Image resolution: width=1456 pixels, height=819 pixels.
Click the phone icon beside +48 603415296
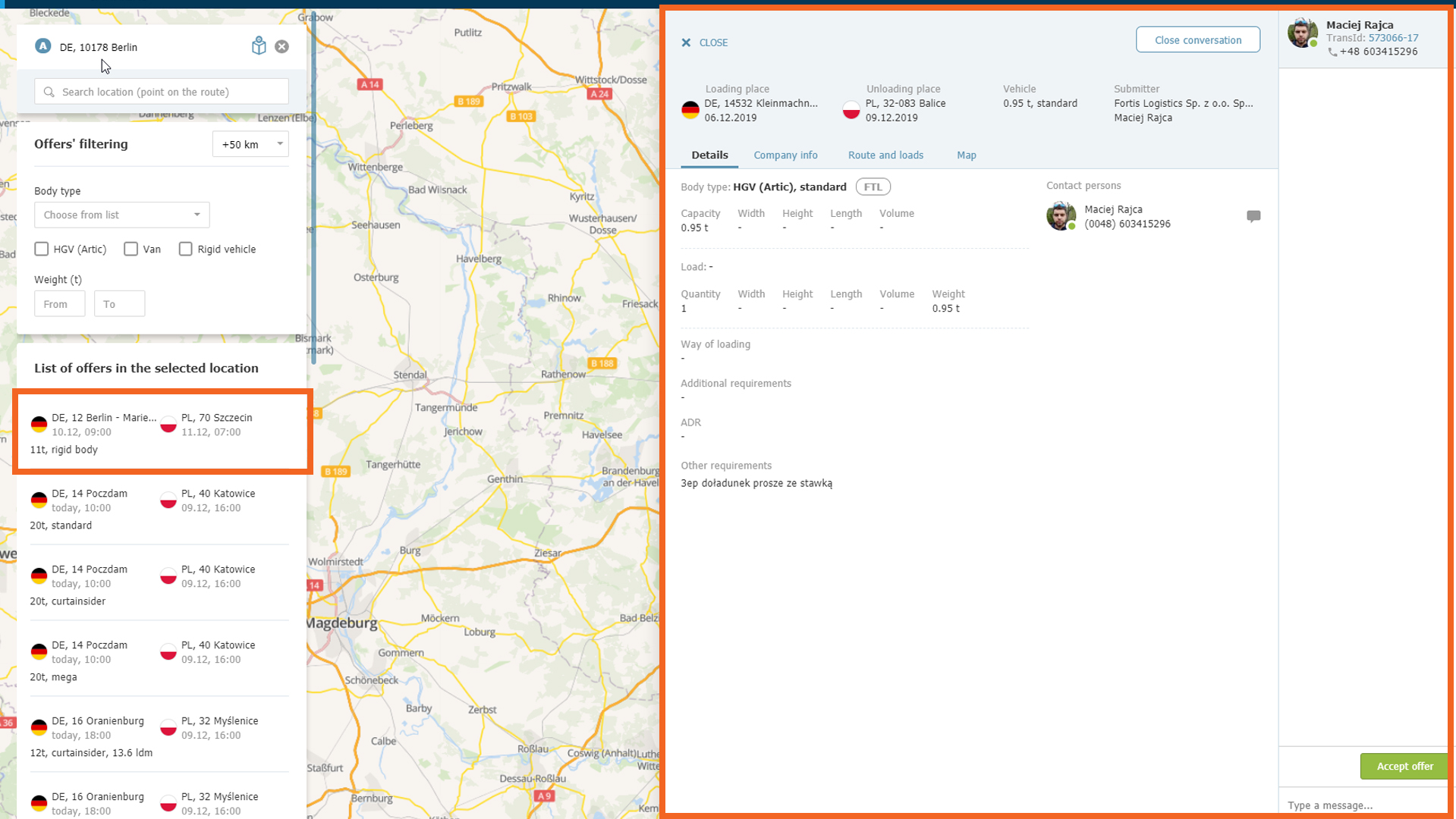coord(1332,52)
